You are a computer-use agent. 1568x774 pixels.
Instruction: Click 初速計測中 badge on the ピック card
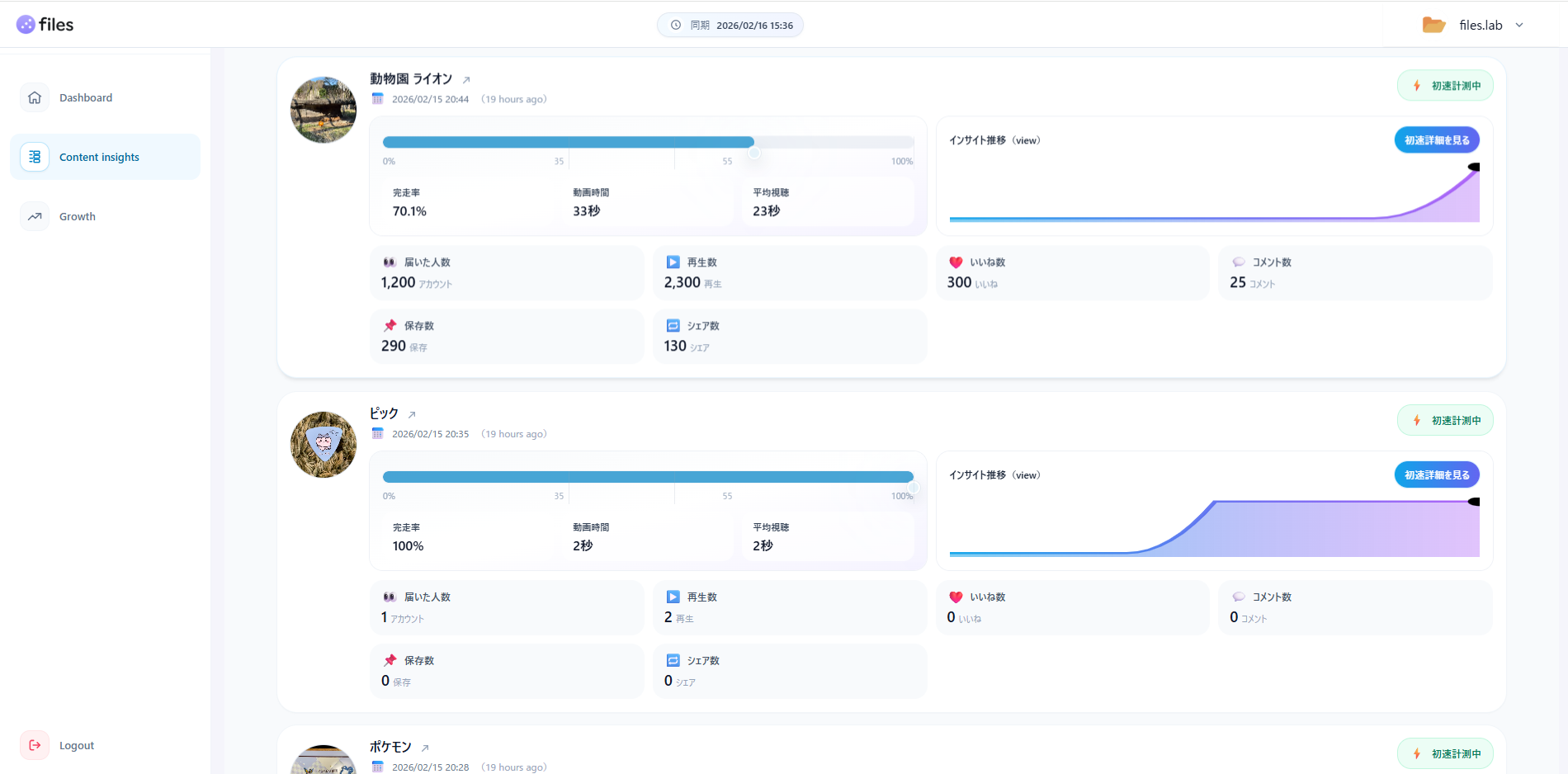point(1445,421)
